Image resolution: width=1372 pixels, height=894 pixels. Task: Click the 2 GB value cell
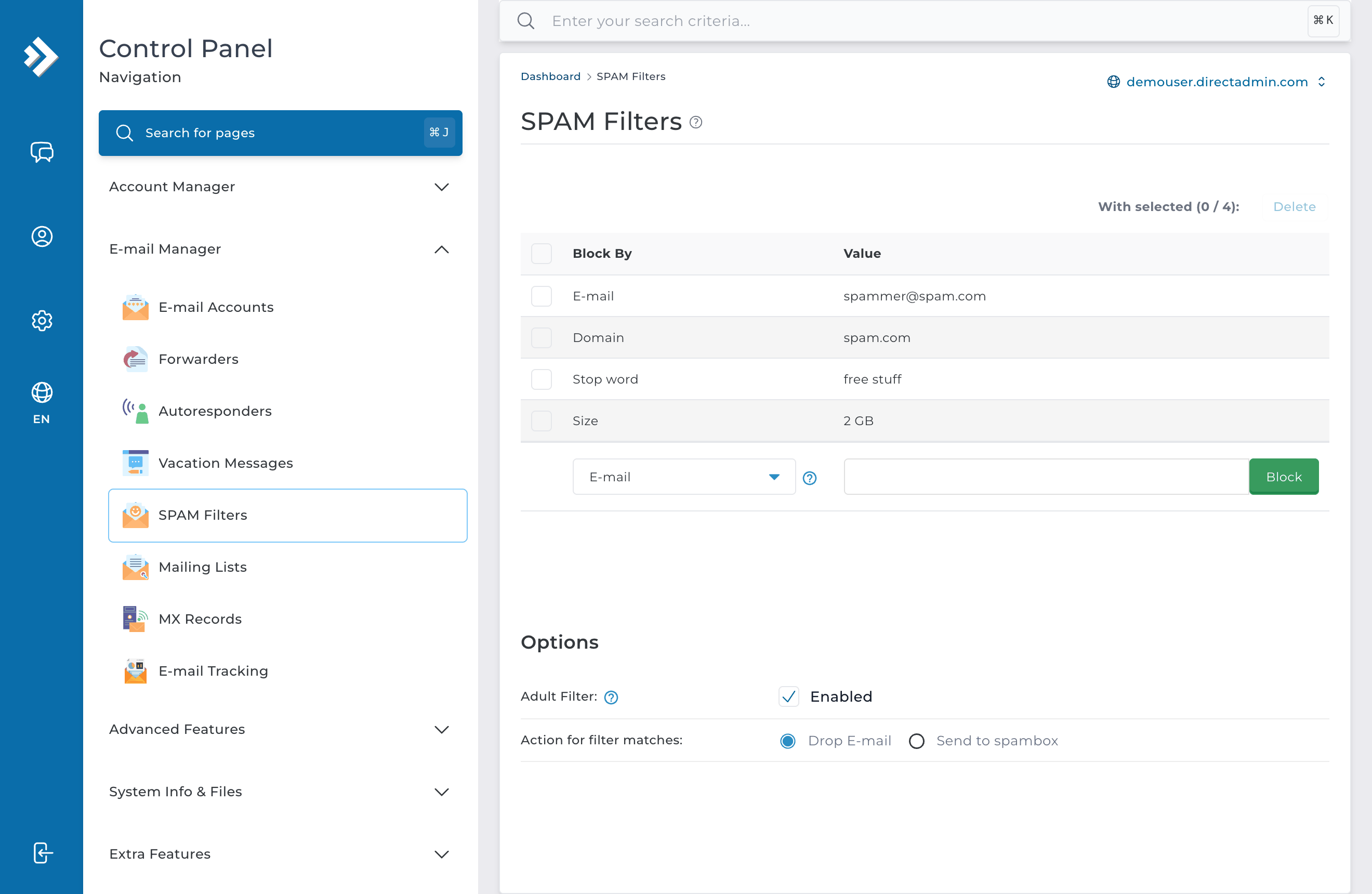point(859,421)
